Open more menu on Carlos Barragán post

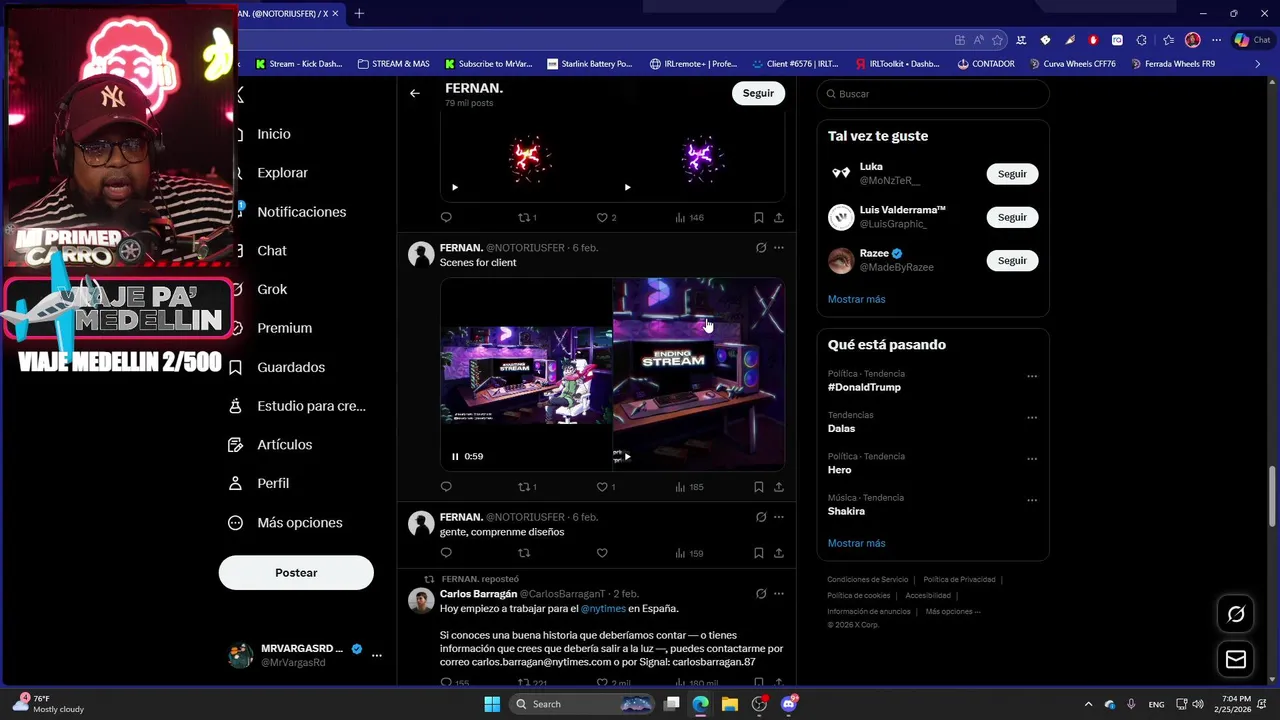tap(779, 594)
